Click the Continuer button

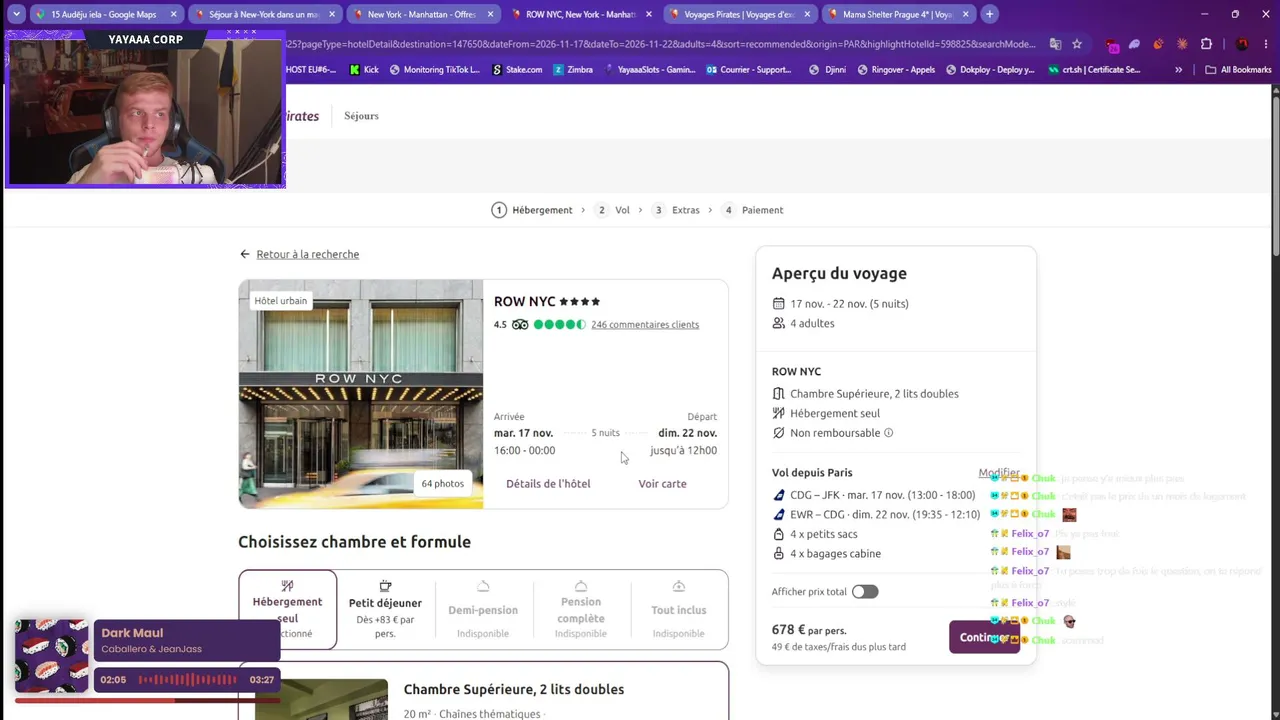click(x=985, y=637)
